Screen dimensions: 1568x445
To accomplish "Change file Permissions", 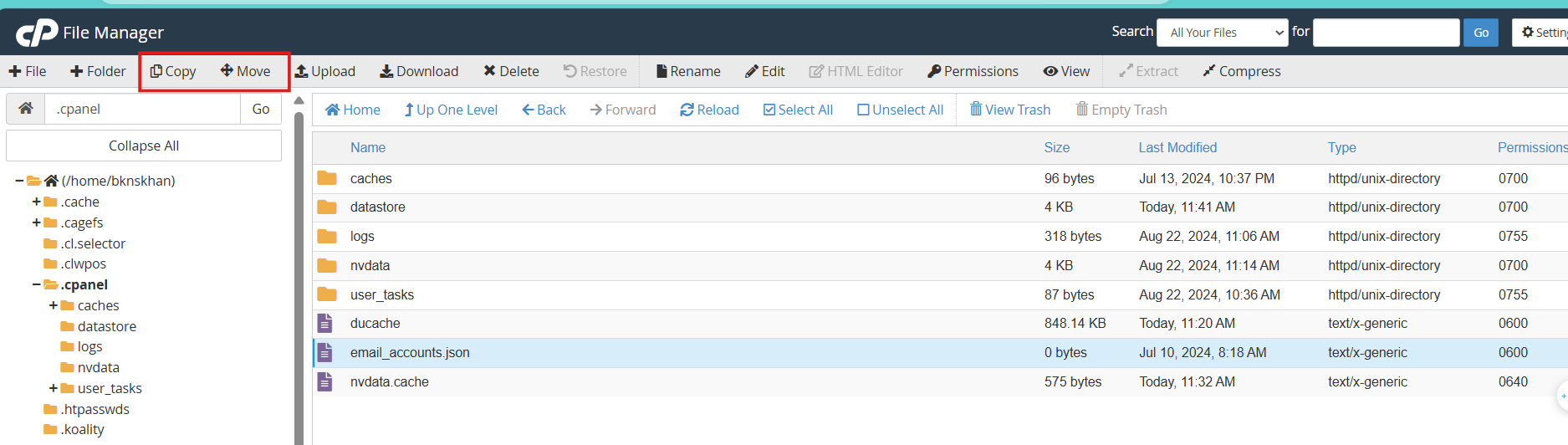I will pyautogui.click(x=973, y=71).
